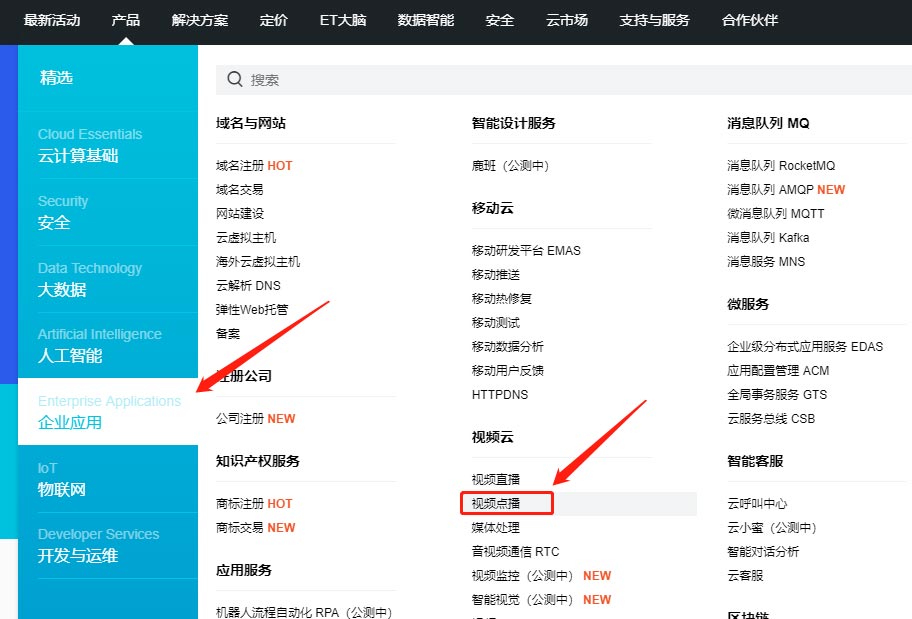Image resolution: width=912 pixels, height=619 pixels.
Task: Open 视频点播 product link
Action: [496, 503]
